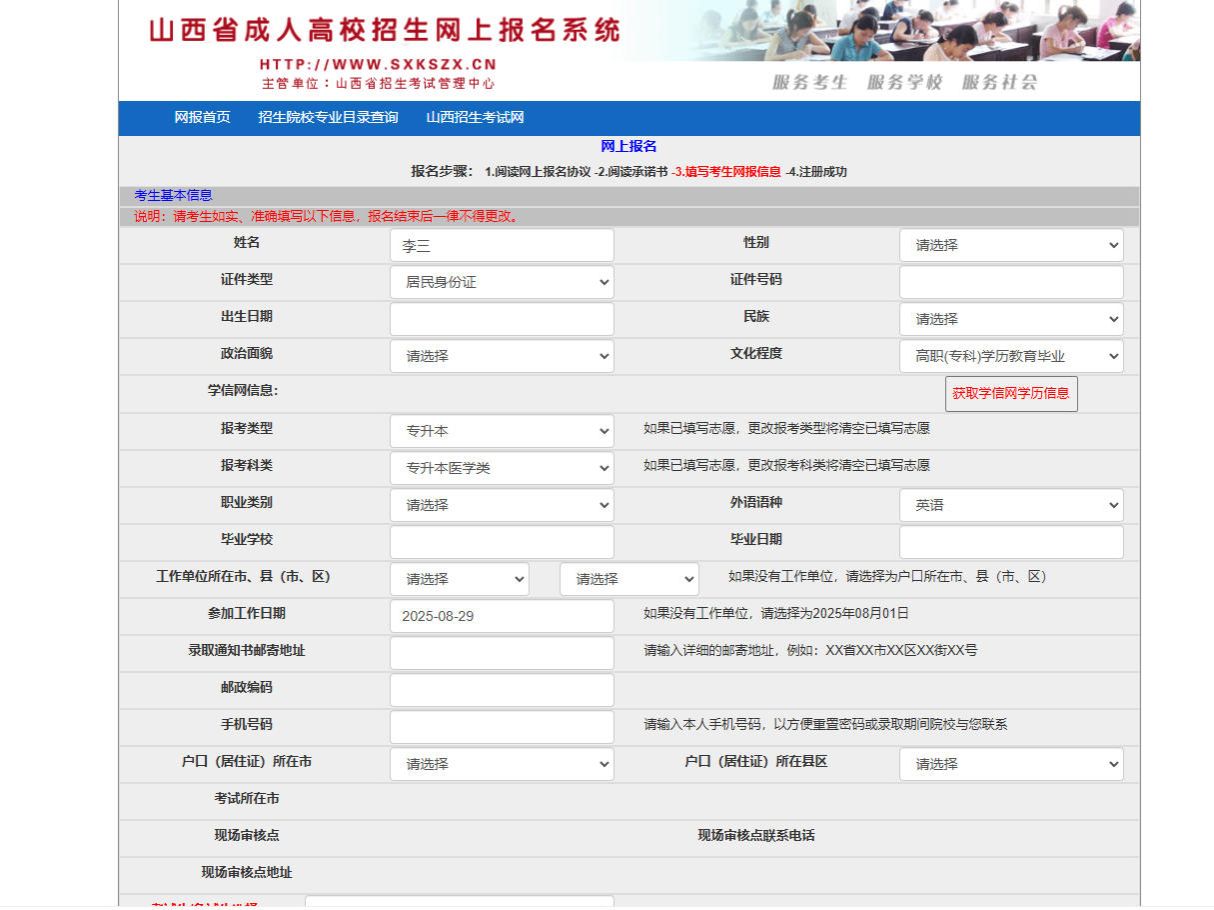The height and width of the screenshot is (910, 1214).
Task: Focus the 手机号码 input box
Action: (501, 727)
